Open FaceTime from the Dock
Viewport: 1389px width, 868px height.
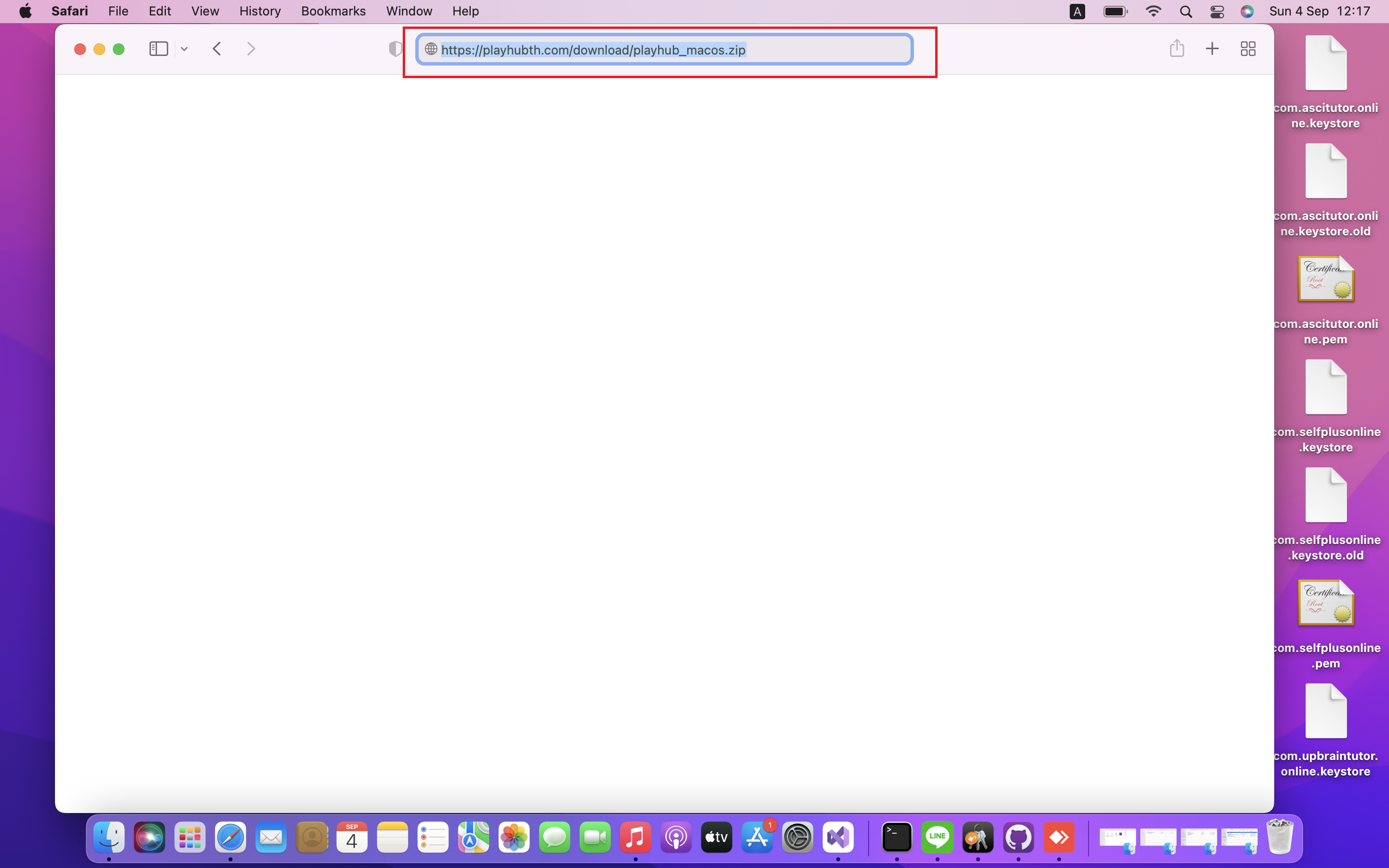(x=595, y=837)
